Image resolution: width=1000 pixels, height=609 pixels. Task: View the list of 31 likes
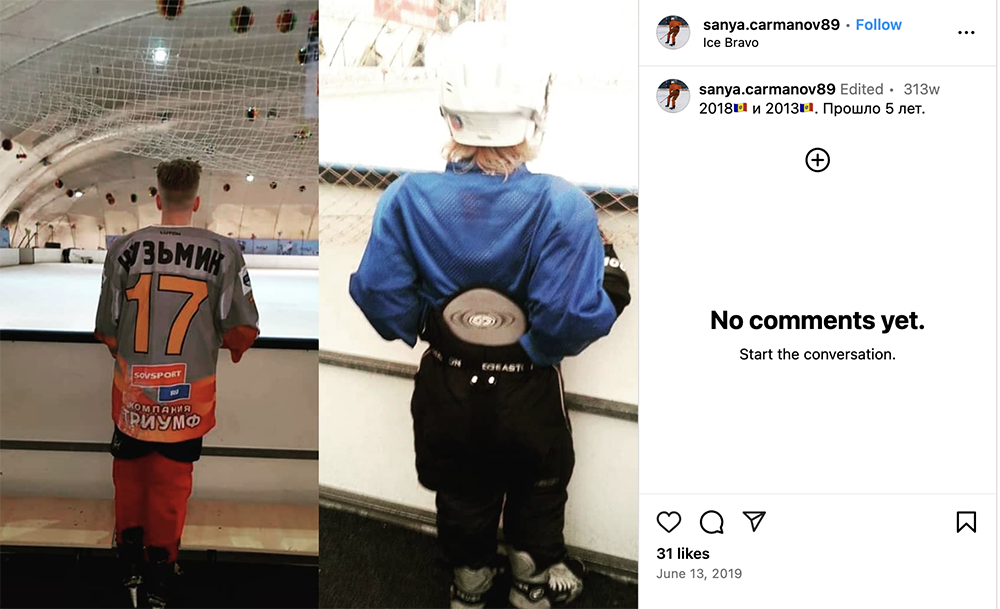(x=682, y=554)
